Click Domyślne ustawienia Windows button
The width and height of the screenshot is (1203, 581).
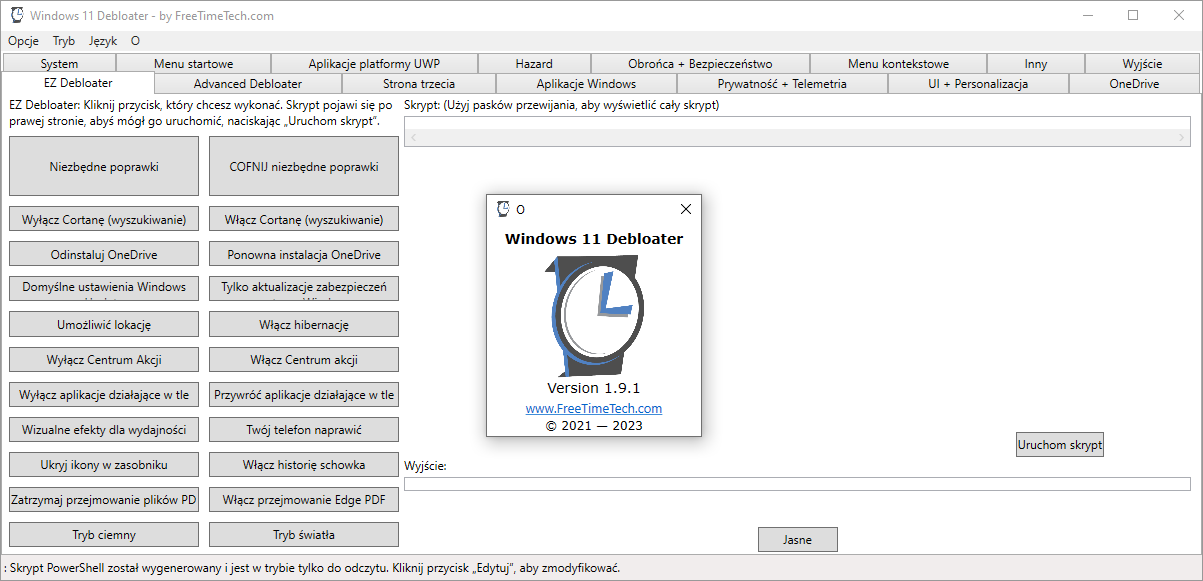[x=104, y=288]
